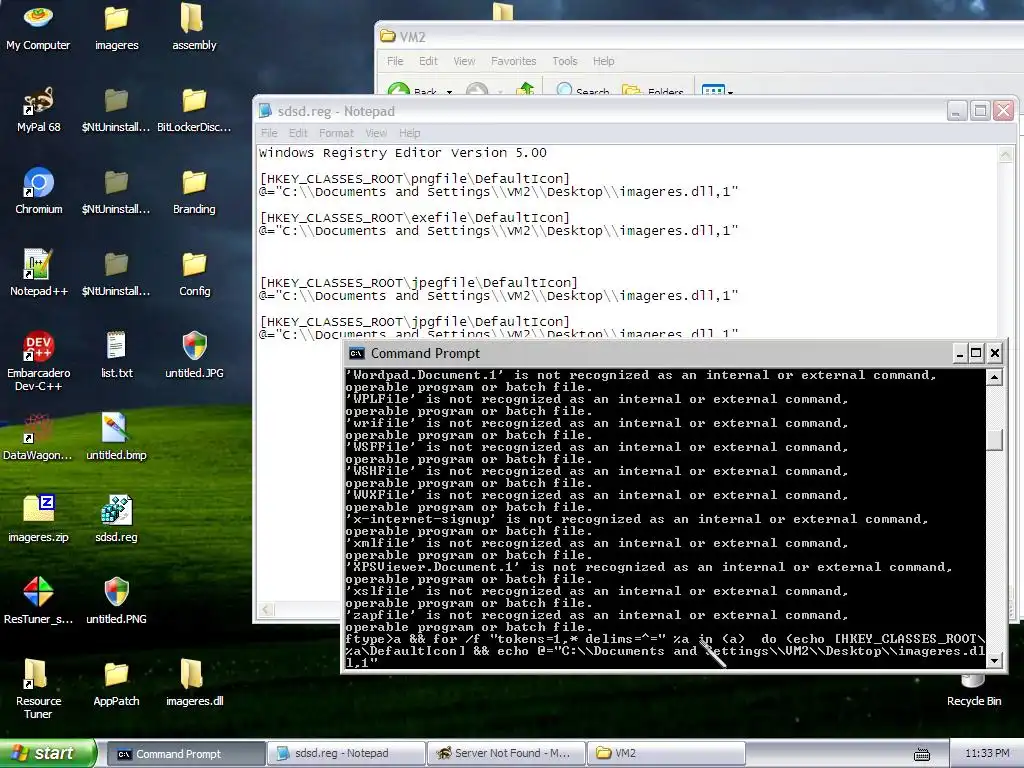Switch to Command Prompt taskbar button
Screen dimensions: 1024x768
[185, 754]
